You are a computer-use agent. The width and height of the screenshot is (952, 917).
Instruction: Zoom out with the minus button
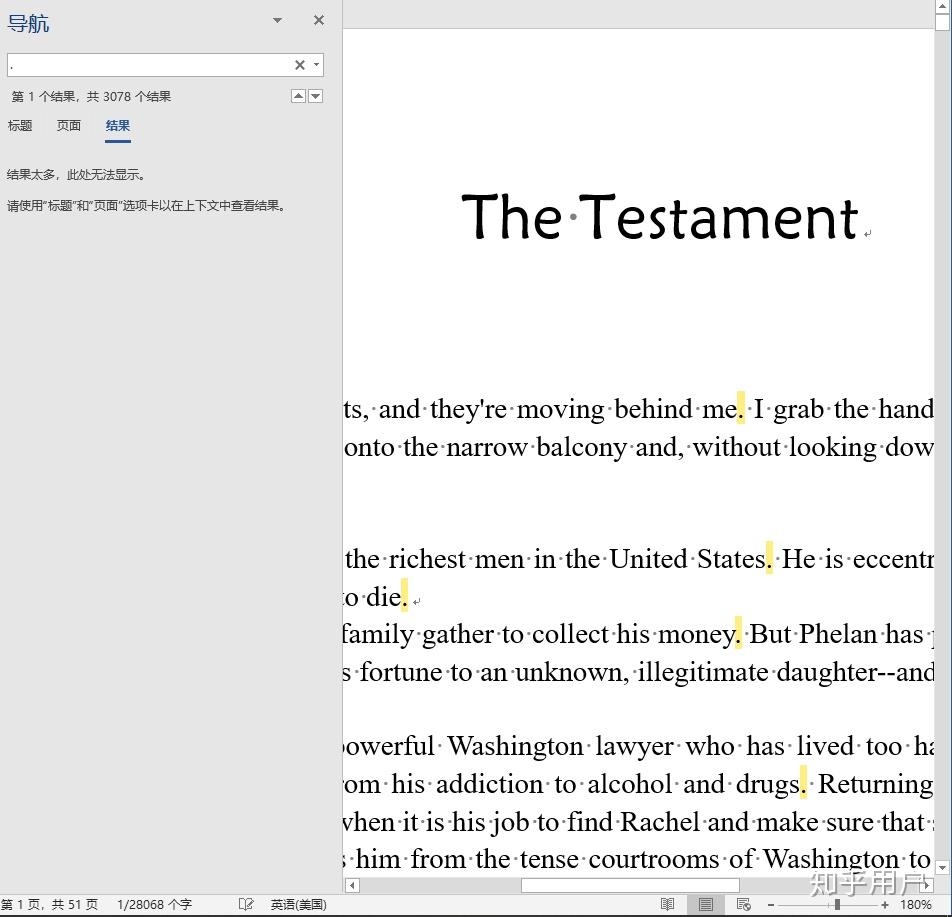coord(771,905)
